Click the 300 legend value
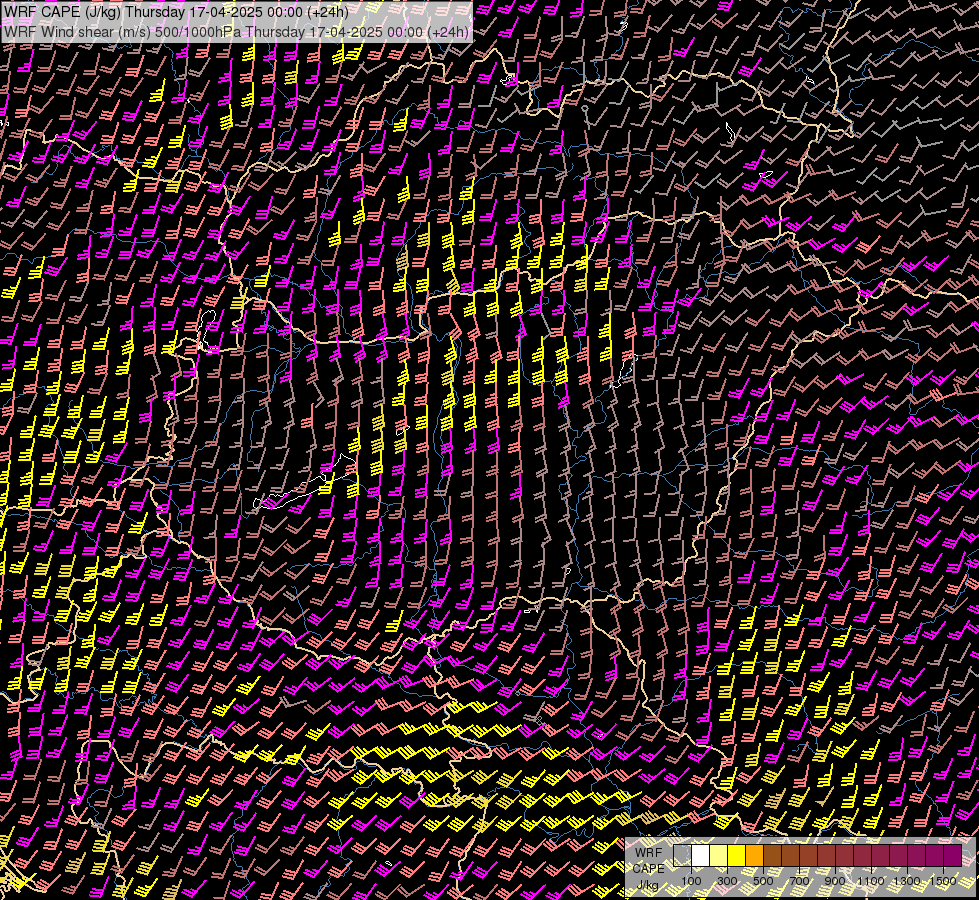This screenshot has width=979, height=900. tap(727, 881)
